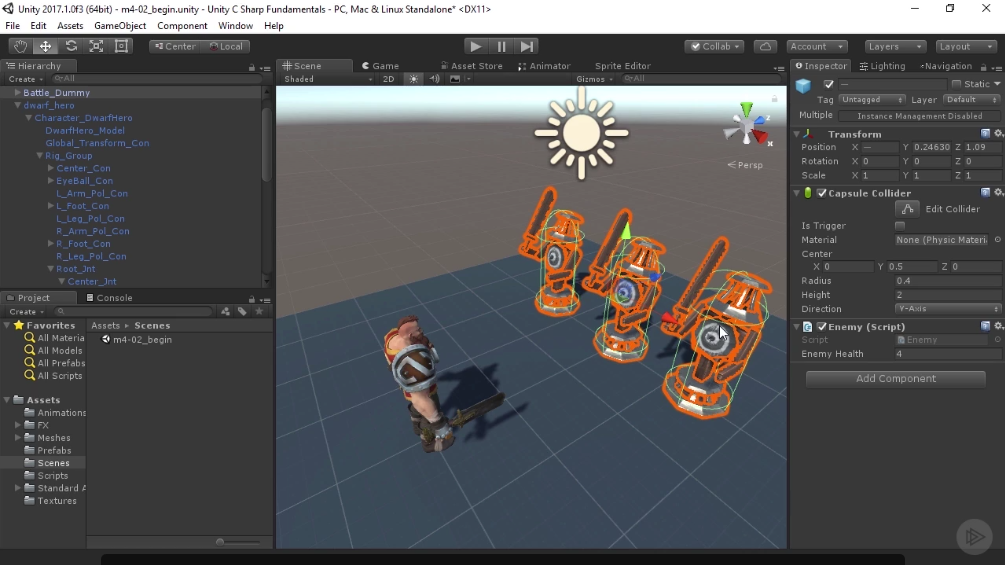Click search by type icon in Project
Image resolution: width=1005 pixels, height=565 pixels.
[x=226, y=311]
